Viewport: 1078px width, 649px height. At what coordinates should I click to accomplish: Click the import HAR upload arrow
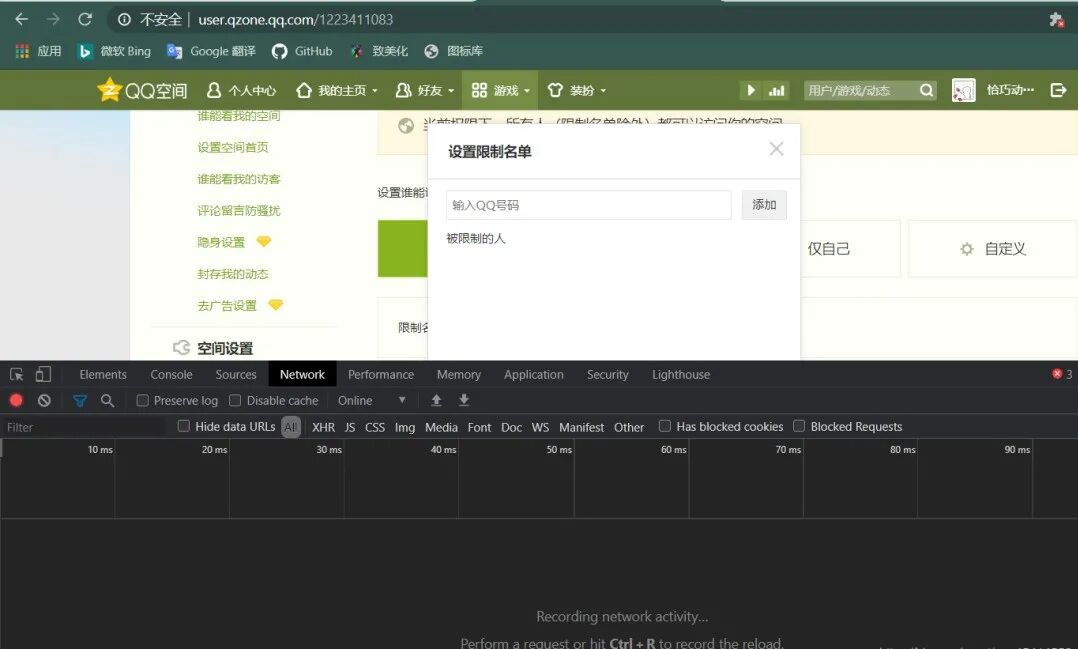[436, 400]
